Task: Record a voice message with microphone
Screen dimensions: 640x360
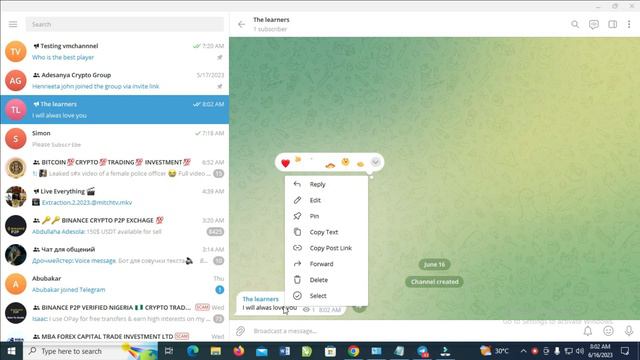Action: pyautogui.click(x=629, y=331)
